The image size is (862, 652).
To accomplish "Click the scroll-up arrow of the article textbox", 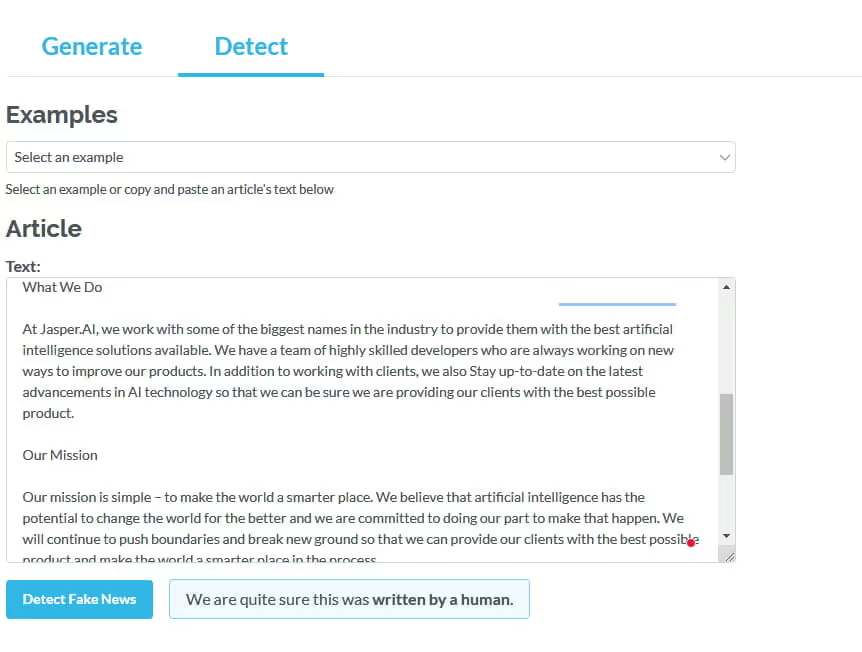I will 727,287.
